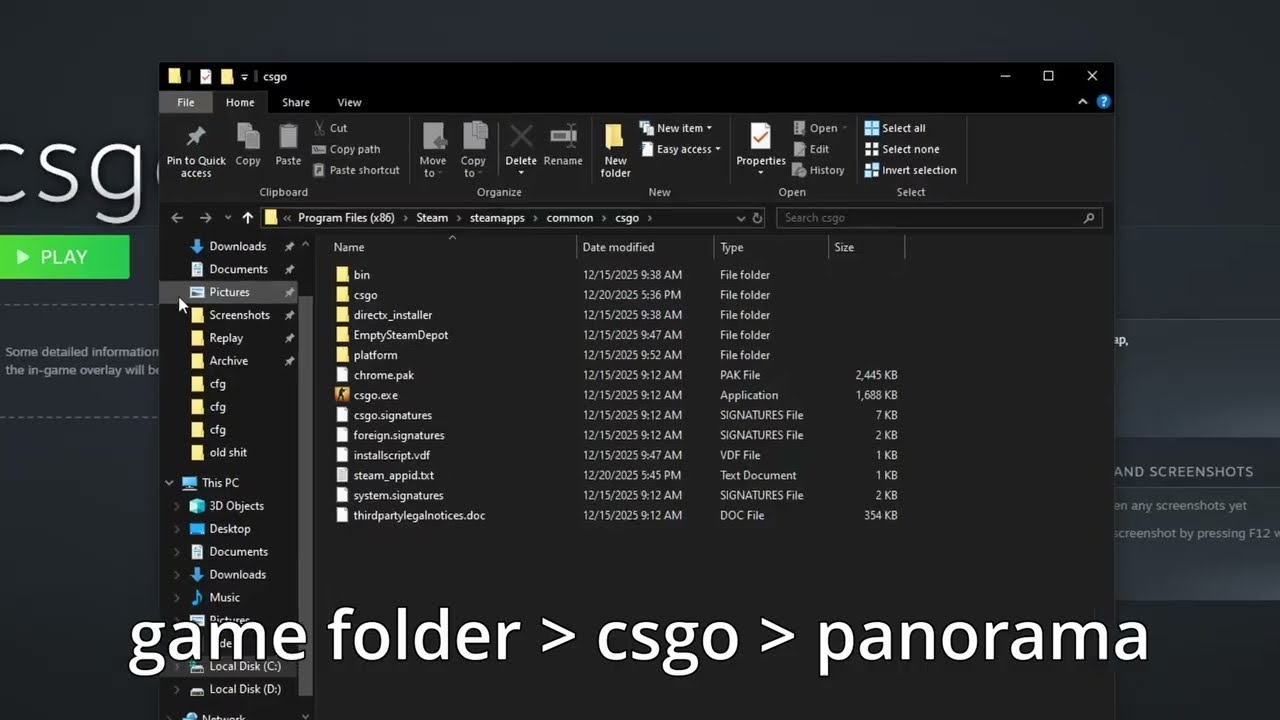
Task: Click the Steam breadcrumb segment
Action: [432, 218]
